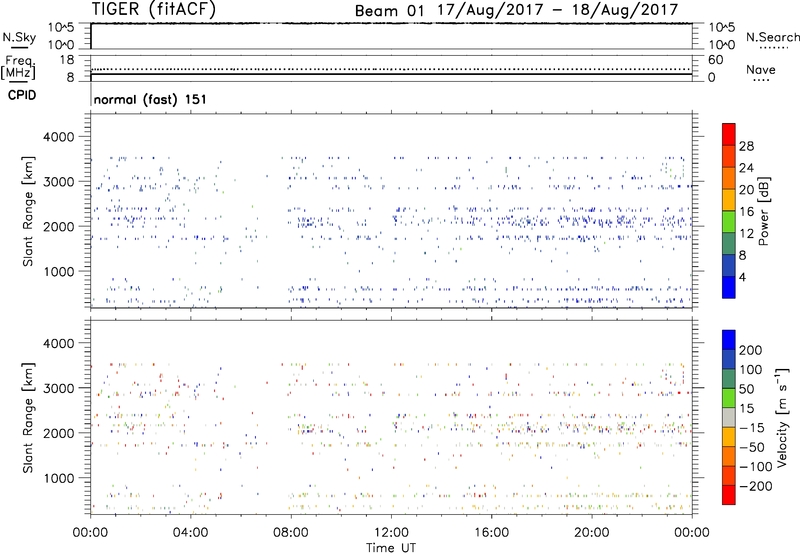Click the '08:00' time axis tick label
This screenshot has height=554, width=800.
point(291,533)
